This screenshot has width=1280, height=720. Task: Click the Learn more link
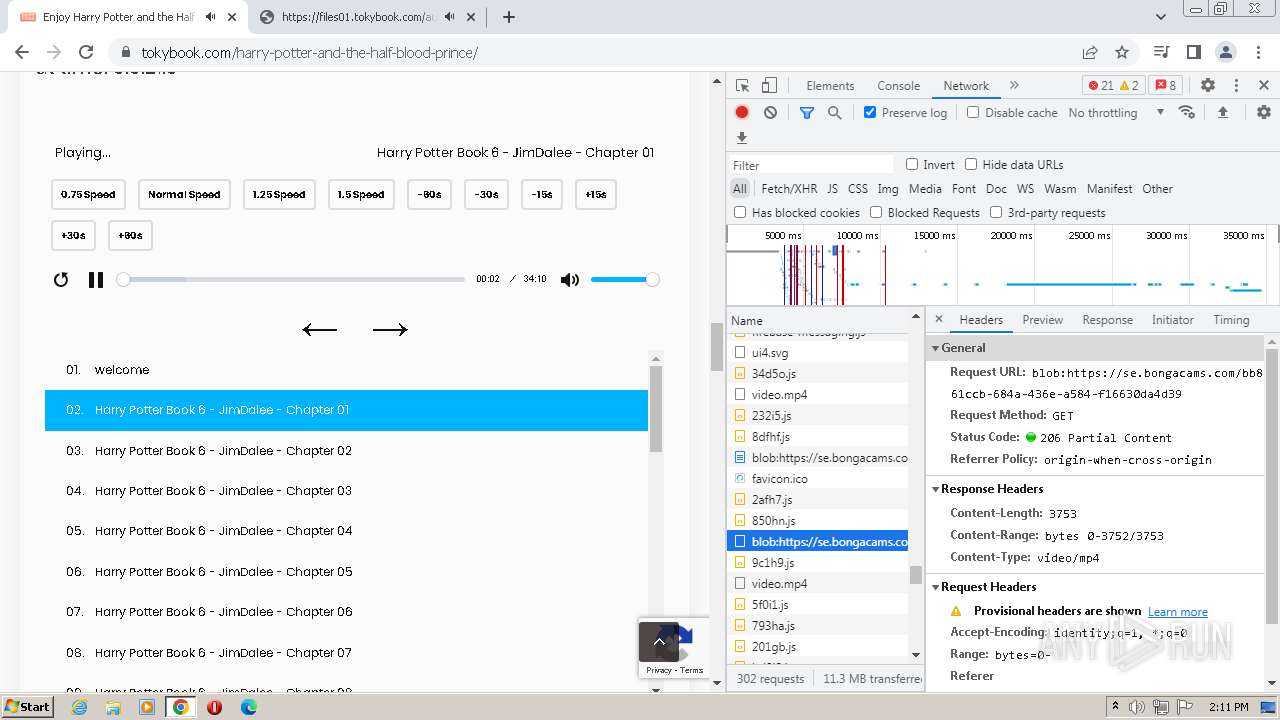[x=1177, y=612]
